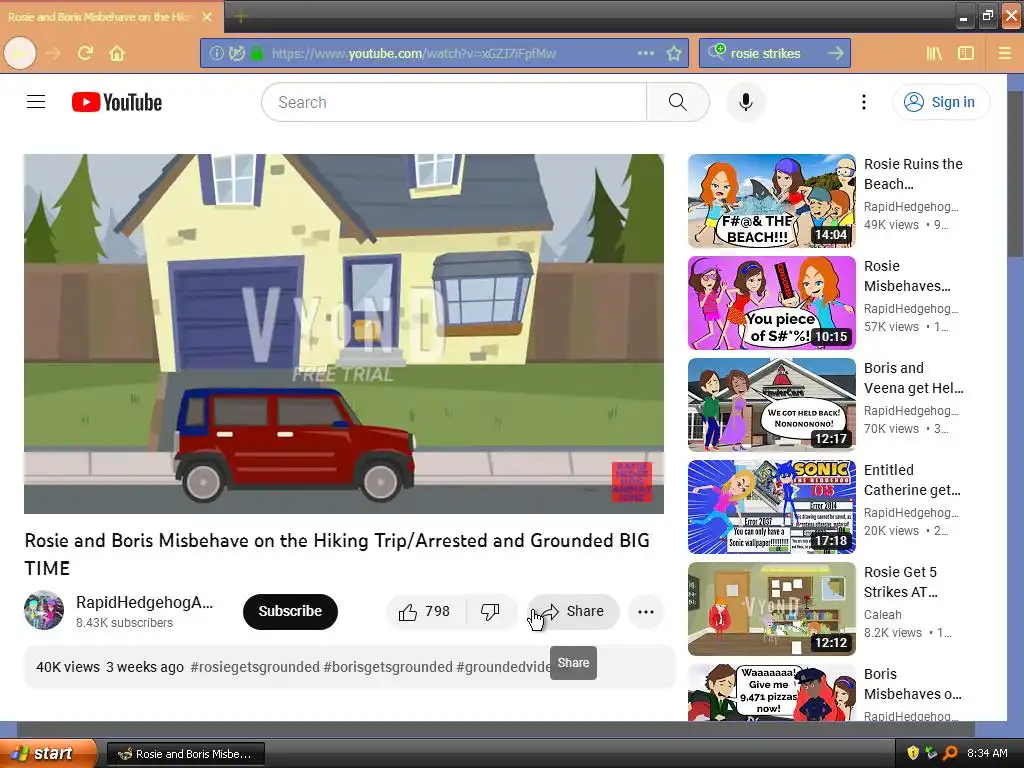
Task: Open 'Boris Misbehaves o...' title link
Action: pyautogui.click(x=912, y=684)
